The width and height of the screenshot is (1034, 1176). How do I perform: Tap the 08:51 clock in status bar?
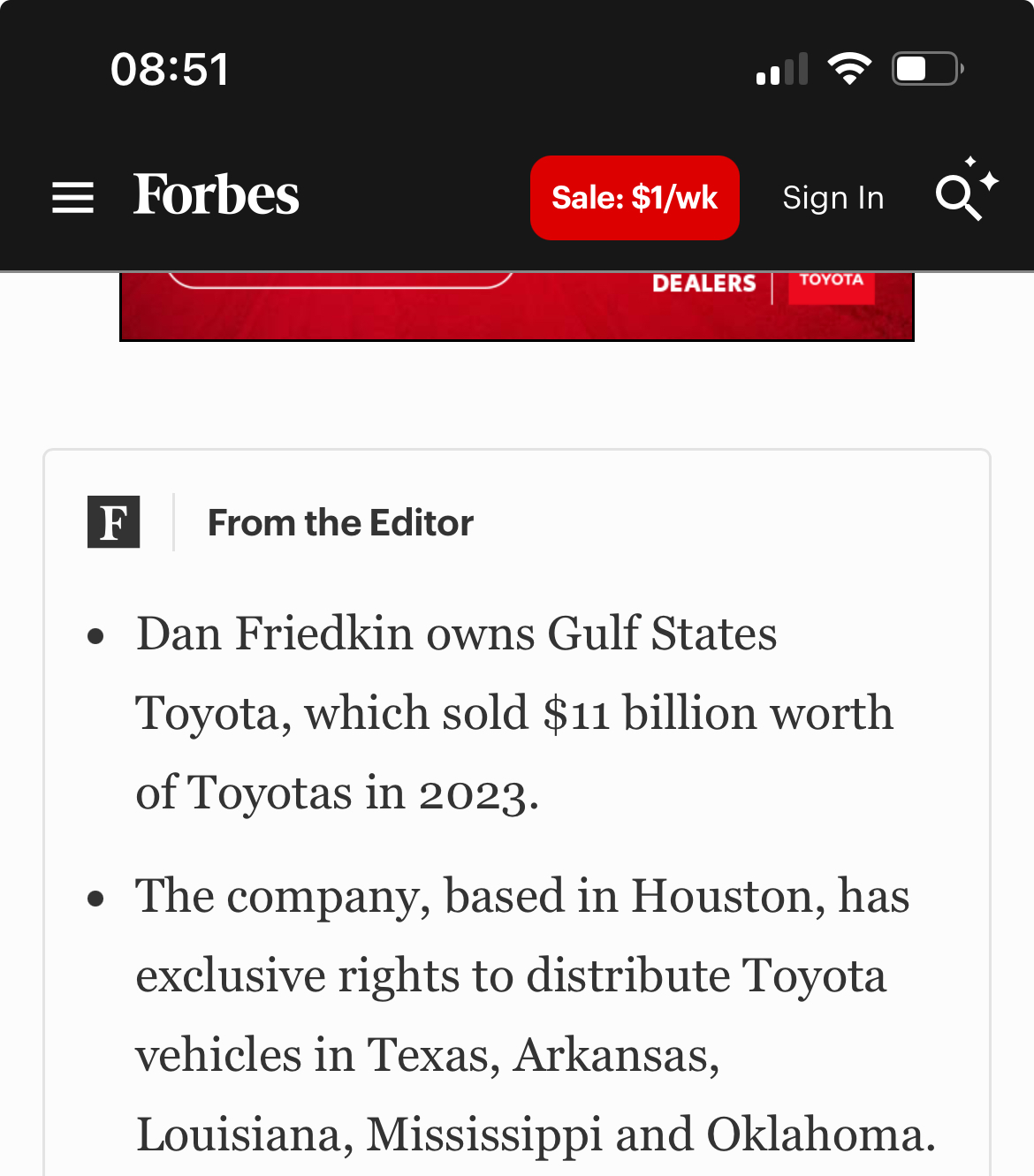pos(170,70)
